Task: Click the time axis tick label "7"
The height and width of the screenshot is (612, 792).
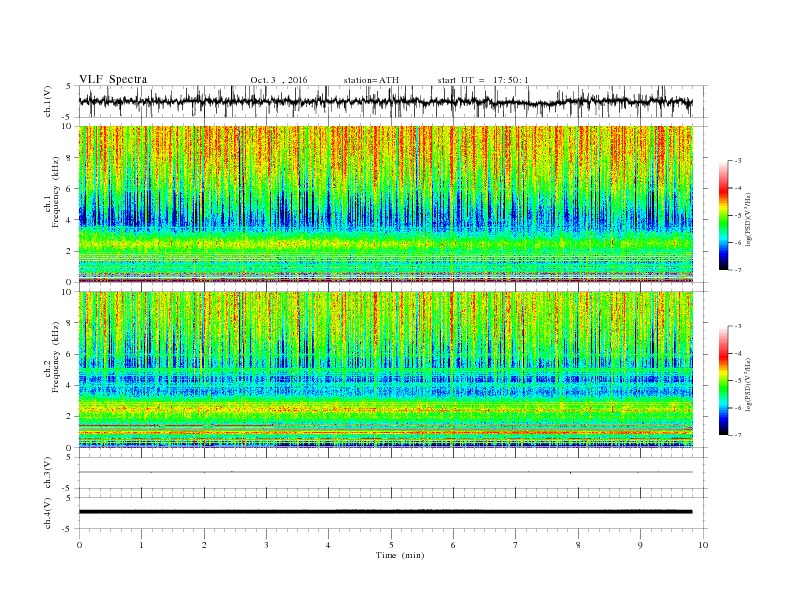Action: (516, 545)
